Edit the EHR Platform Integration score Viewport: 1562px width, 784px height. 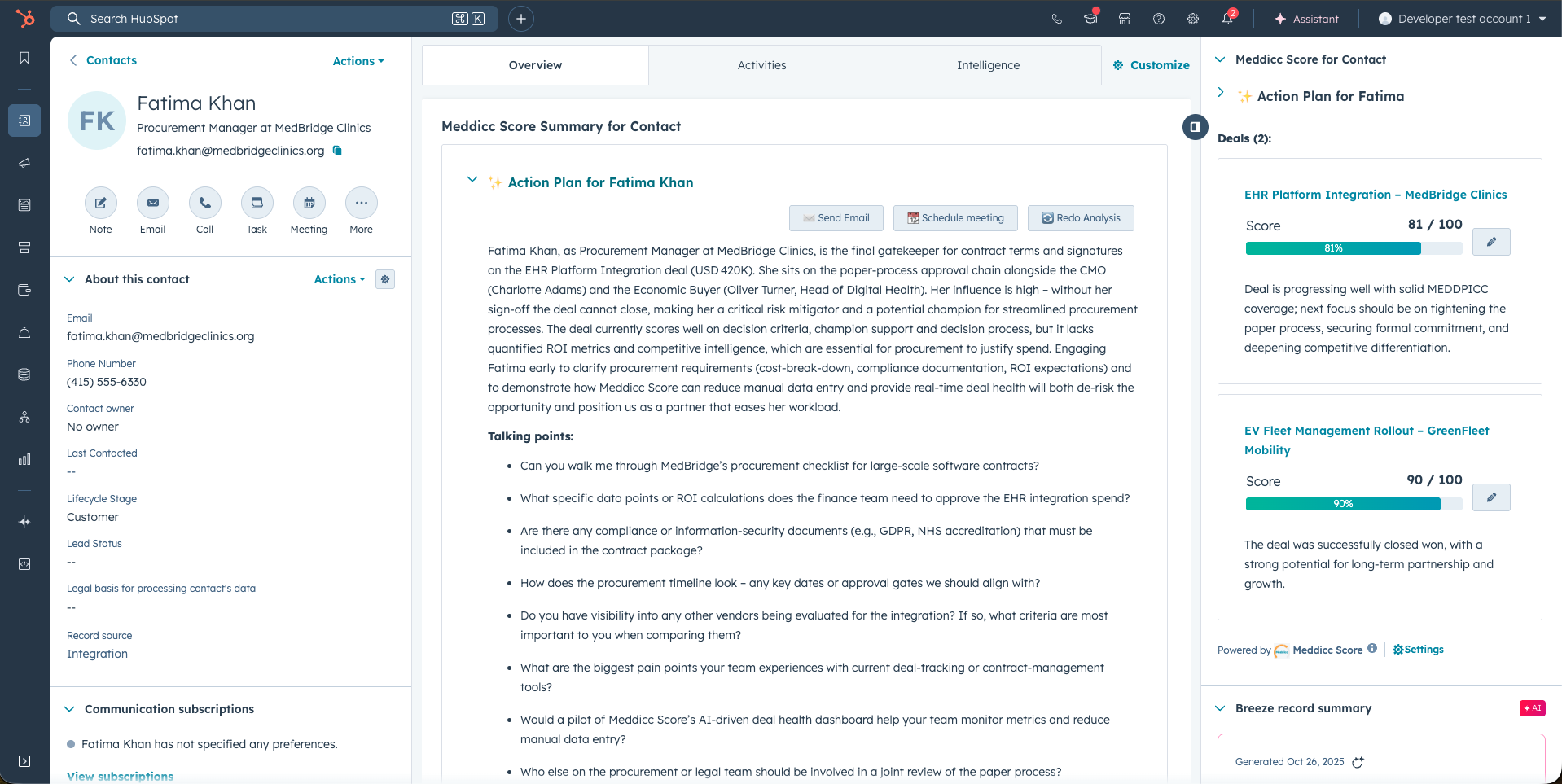point(1491,242)
